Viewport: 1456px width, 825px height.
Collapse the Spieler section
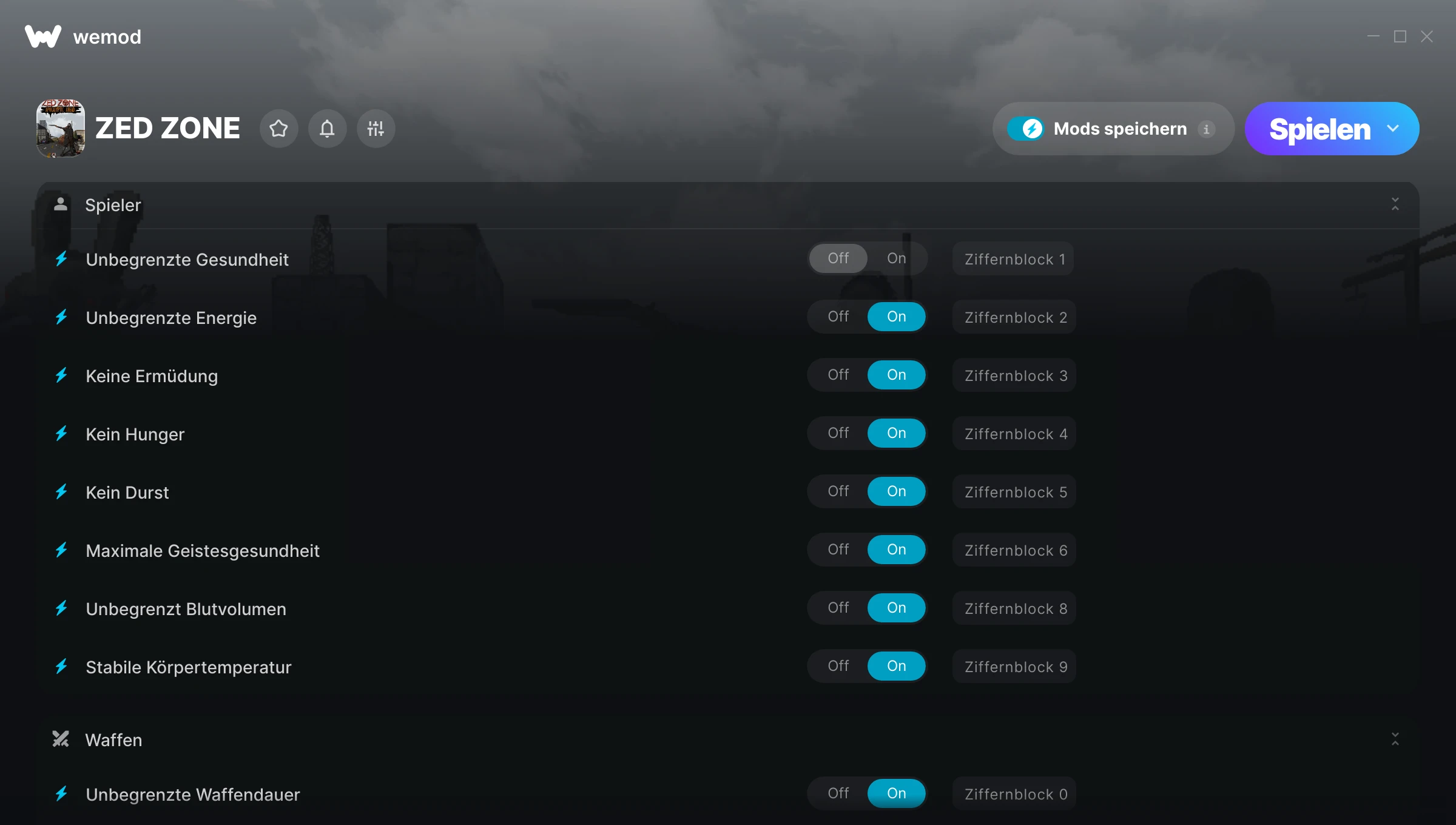click(1395, 204)
